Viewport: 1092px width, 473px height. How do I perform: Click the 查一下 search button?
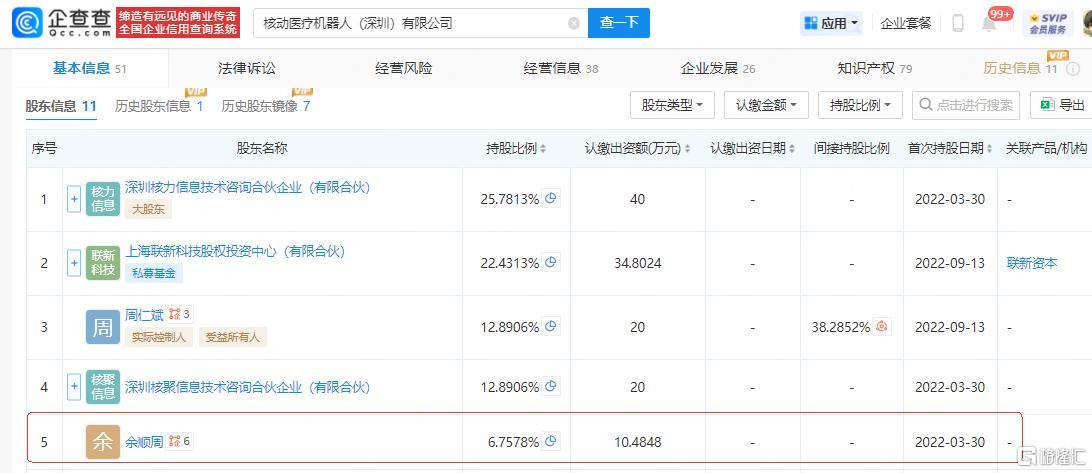tap(619, 23)
